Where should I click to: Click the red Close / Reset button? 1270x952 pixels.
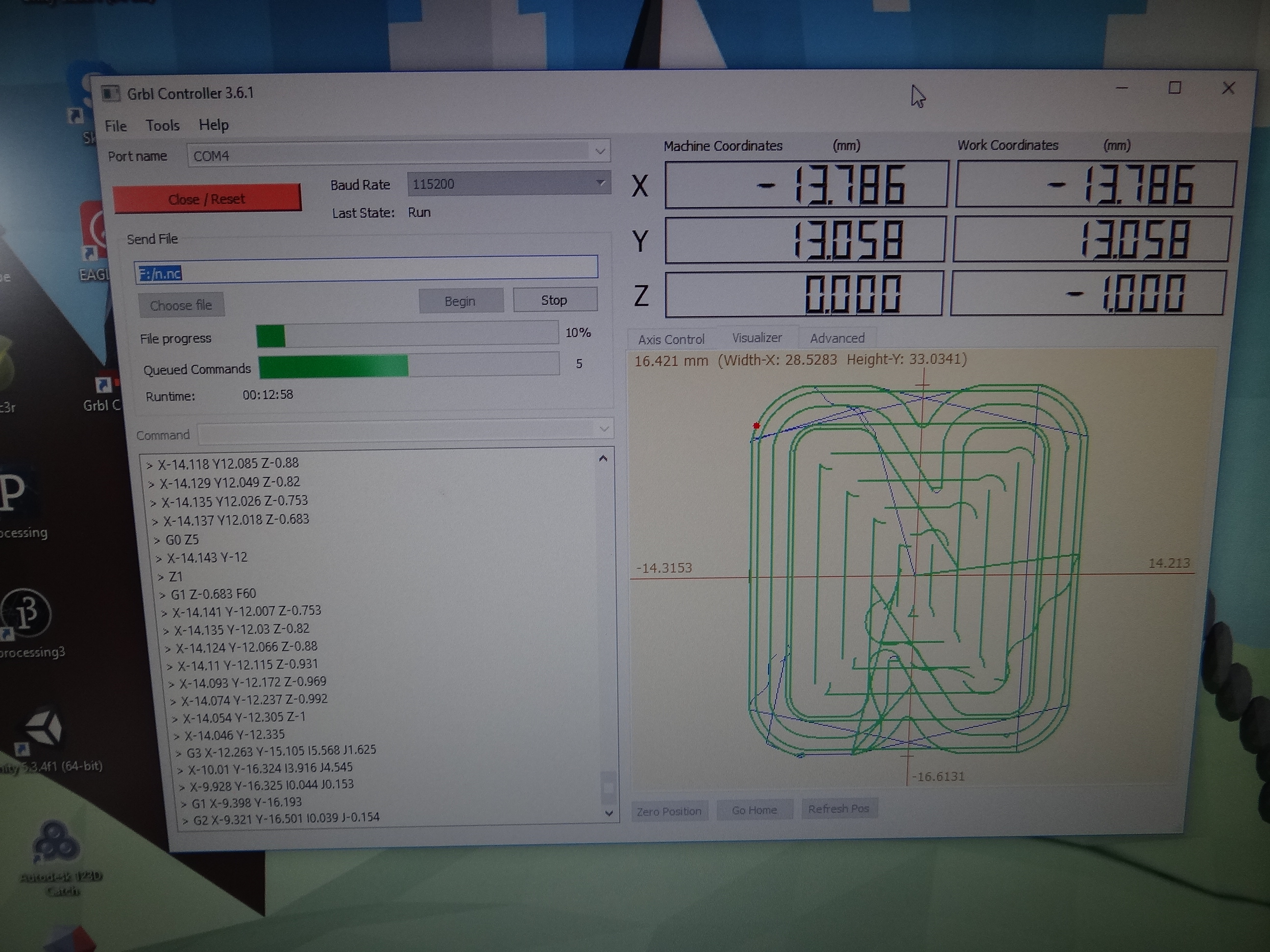point(207,199)
